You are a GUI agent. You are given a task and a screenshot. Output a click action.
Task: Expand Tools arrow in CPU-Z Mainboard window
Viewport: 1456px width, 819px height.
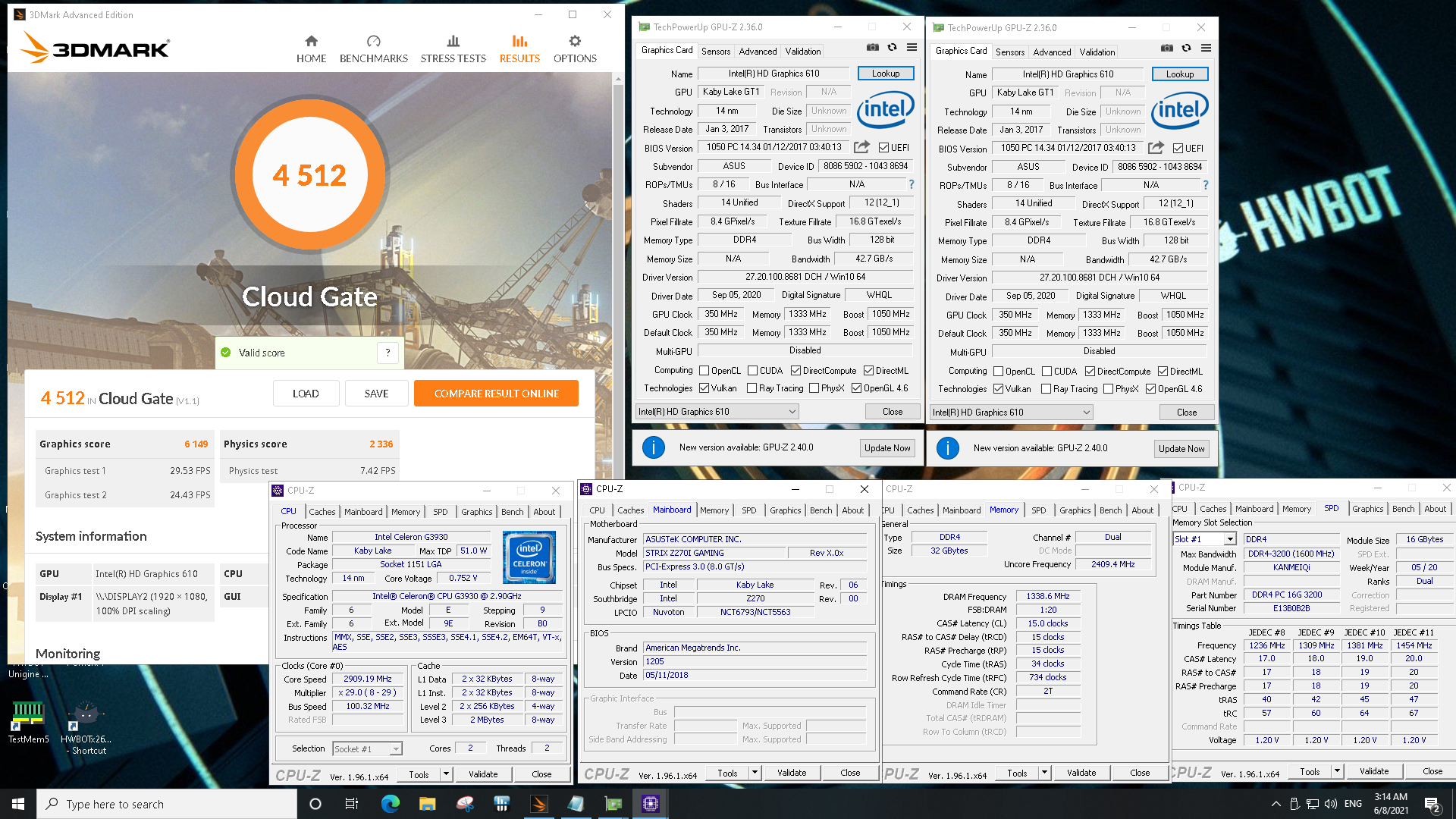(755, 773)
